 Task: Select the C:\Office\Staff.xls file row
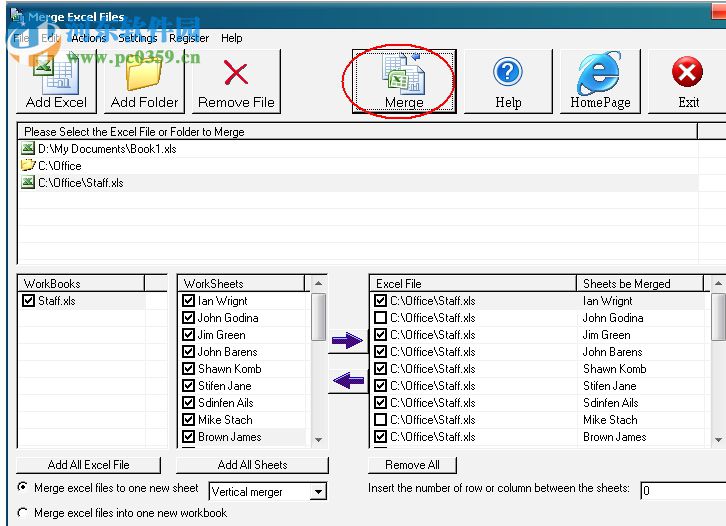point(358,182)
